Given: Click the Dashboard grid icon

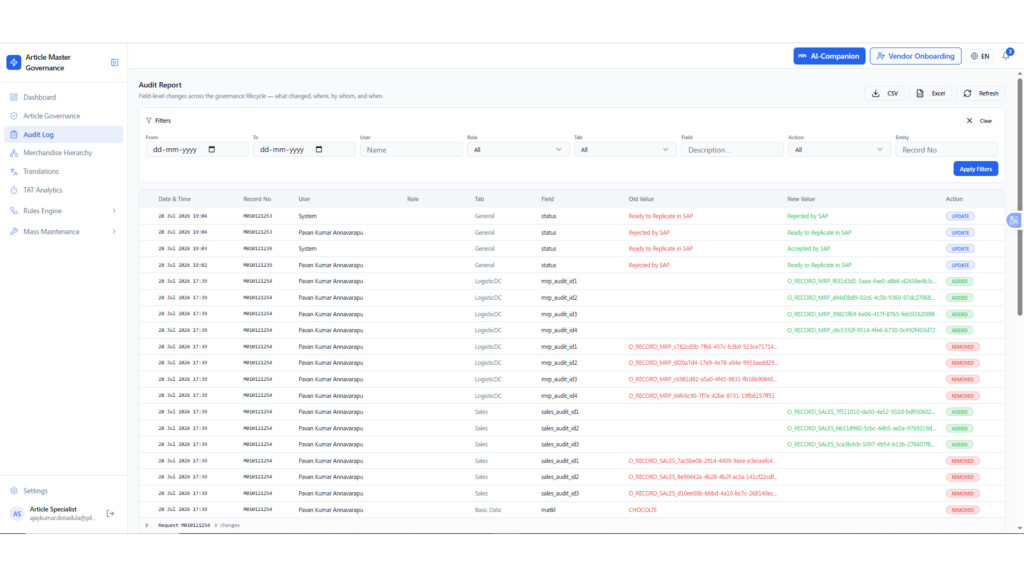Looking at the screenshot, I should point(14,97).
